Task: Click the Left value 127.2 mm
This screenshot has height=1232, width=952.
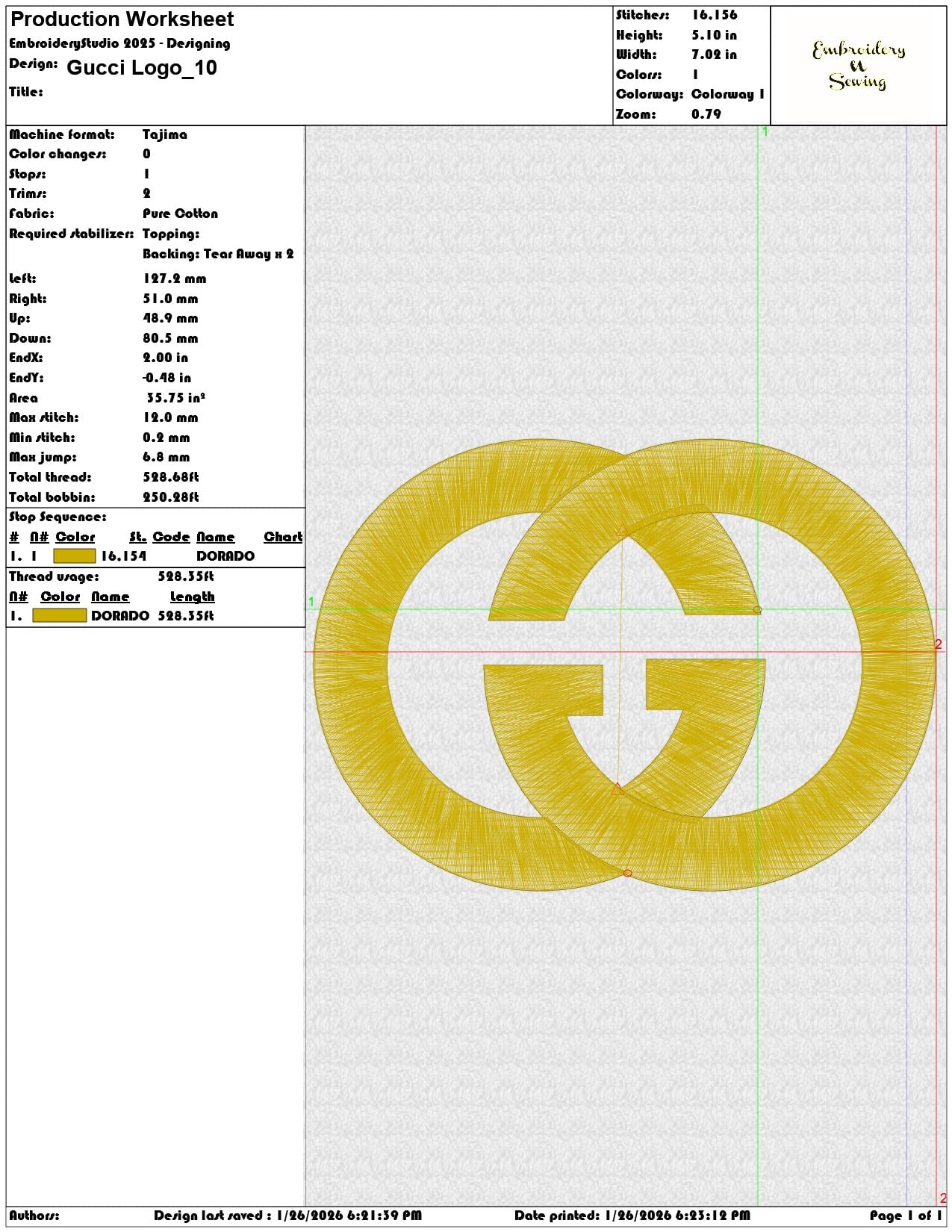Action: 175,279
